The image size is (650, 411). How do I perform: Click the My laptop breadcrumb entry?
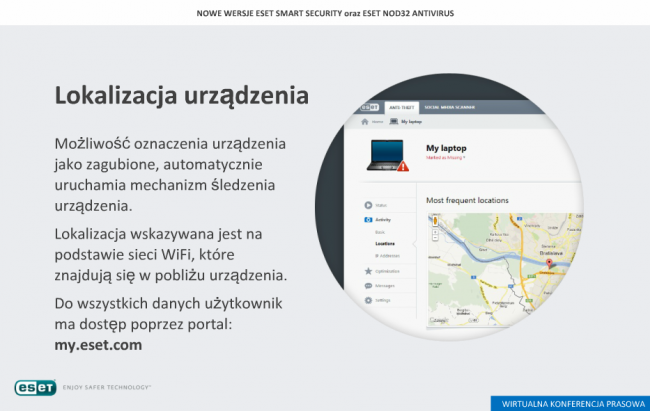406,122
